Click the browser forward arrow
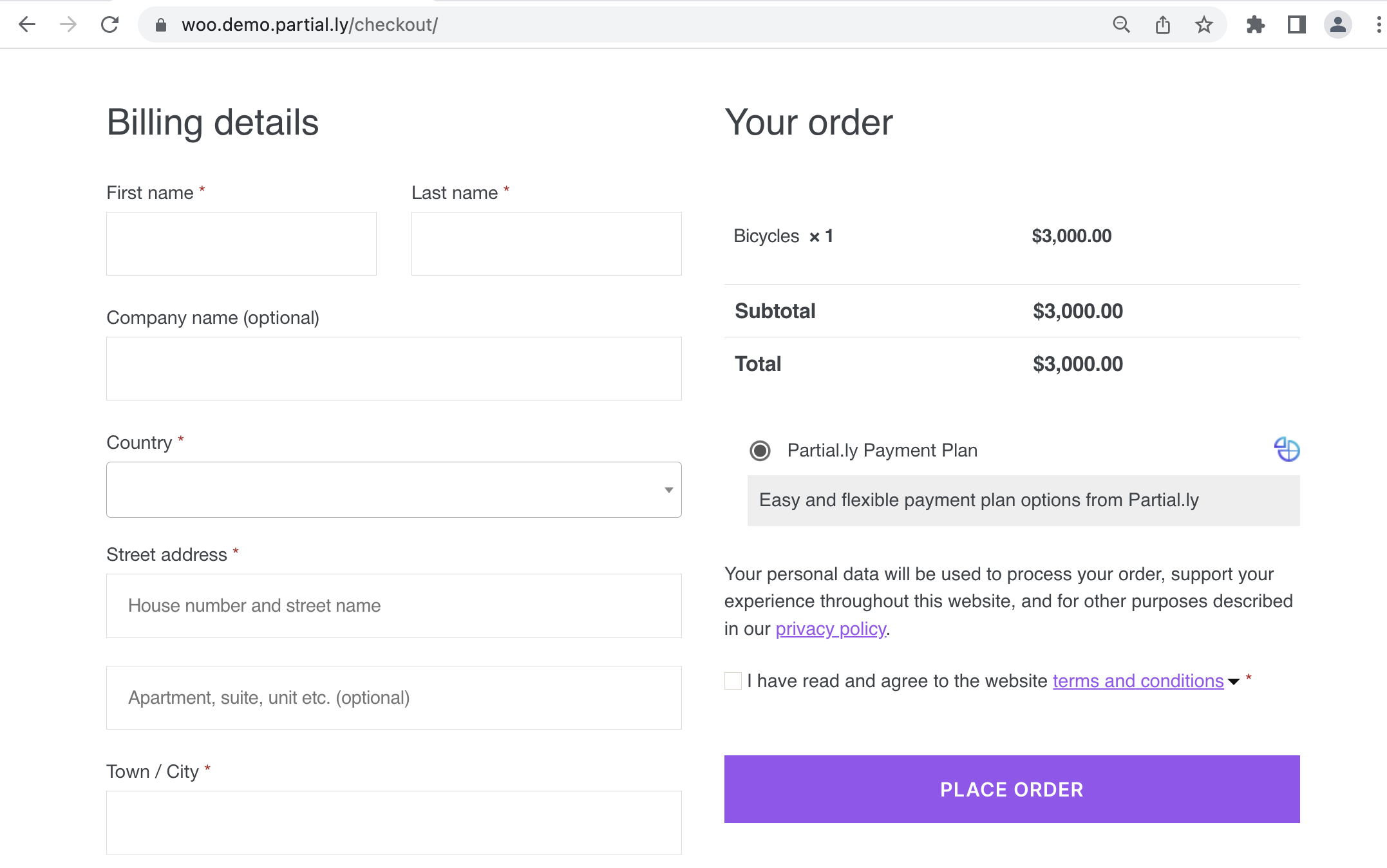 coord(68,24)
